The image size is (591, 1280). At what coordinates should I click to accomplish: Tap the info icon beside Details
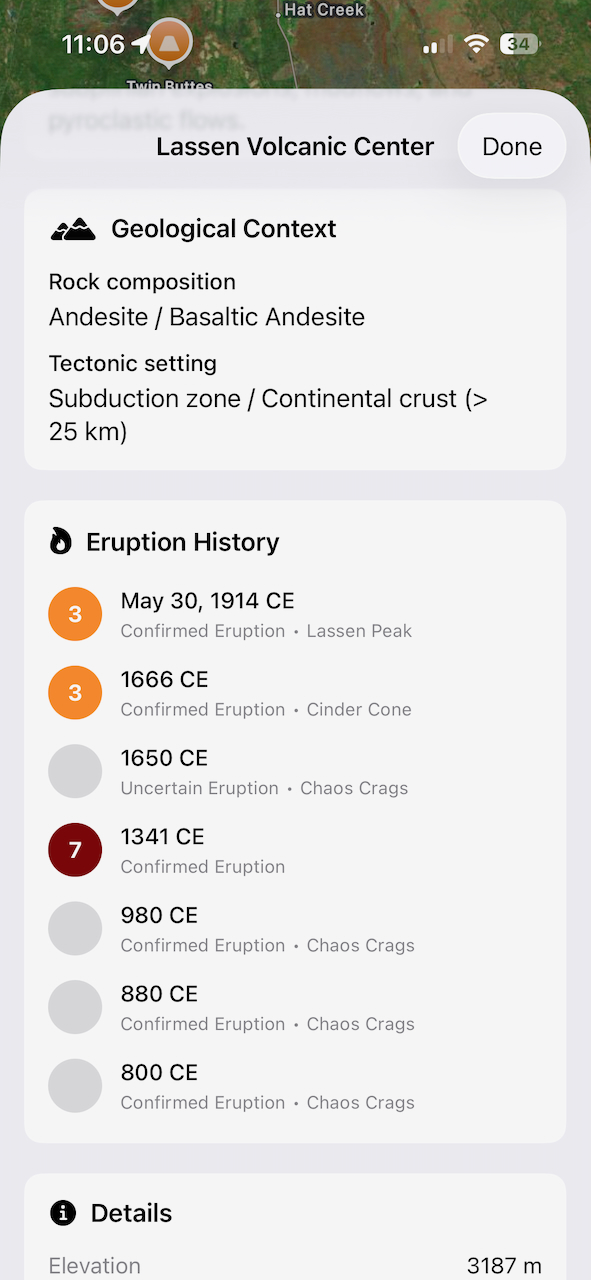pos(62,1212)
